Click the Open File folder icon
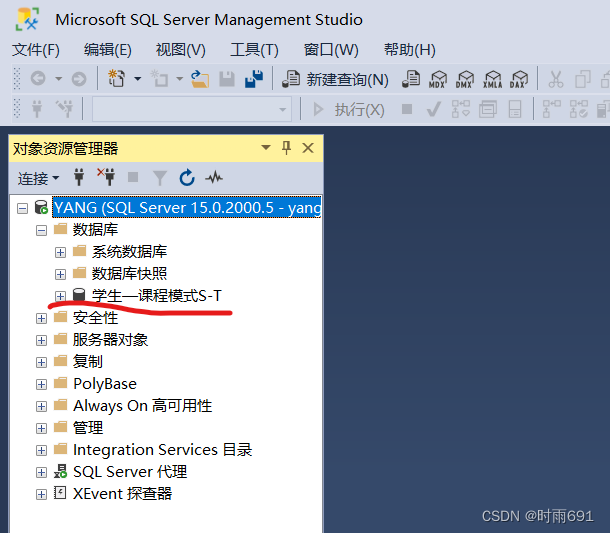The height and width of the screenshot is (533, 610). coord(200,79)
